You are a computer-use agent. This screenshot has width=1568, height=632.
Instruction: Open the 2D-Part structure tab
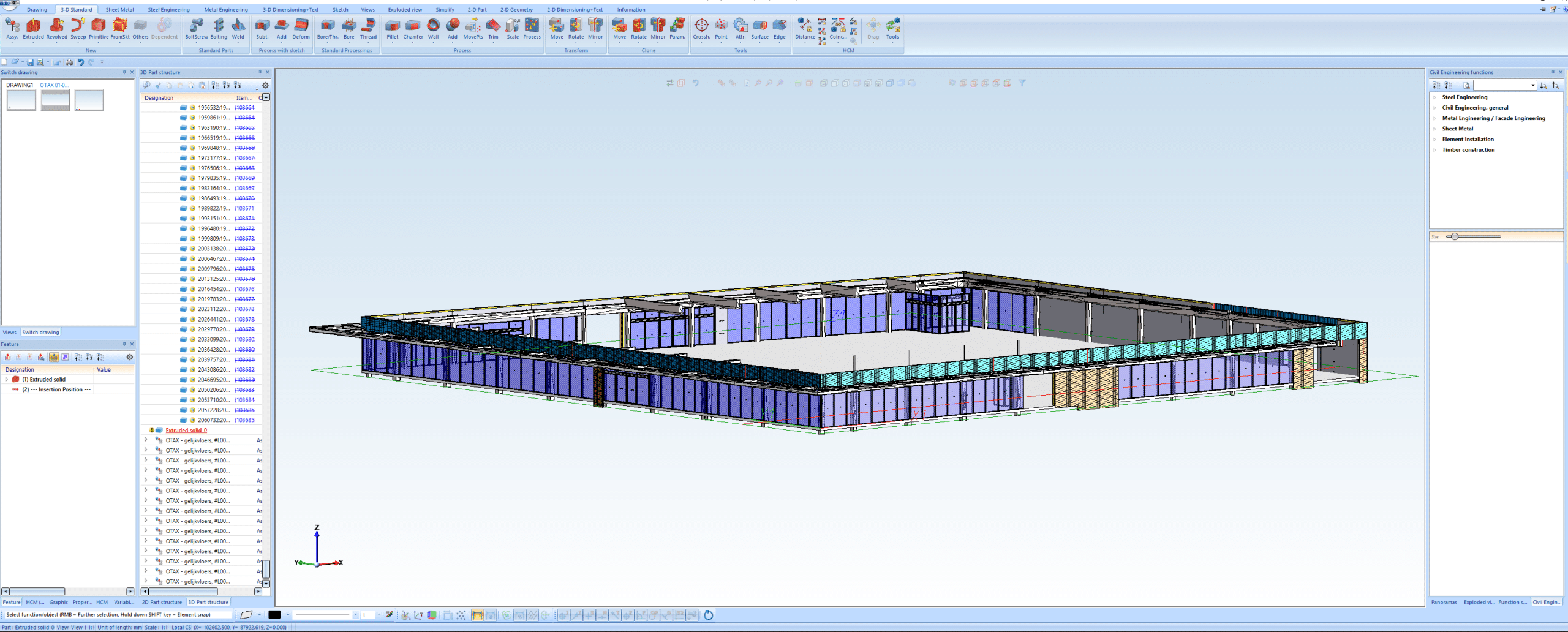tap(162, 602)
